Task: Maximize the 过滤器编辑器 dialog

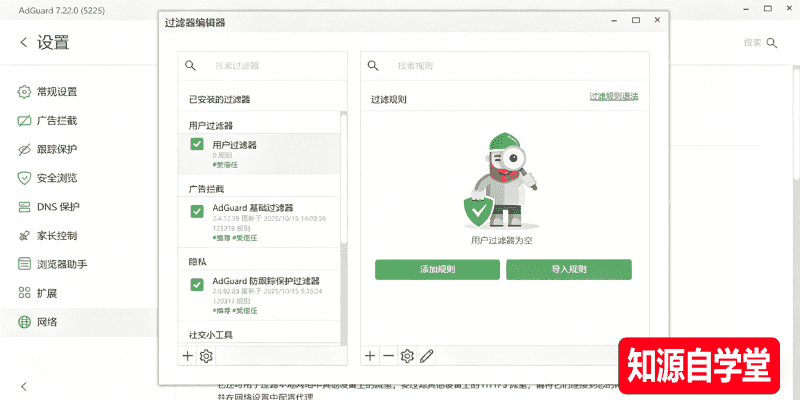Action: click(636, 20)
